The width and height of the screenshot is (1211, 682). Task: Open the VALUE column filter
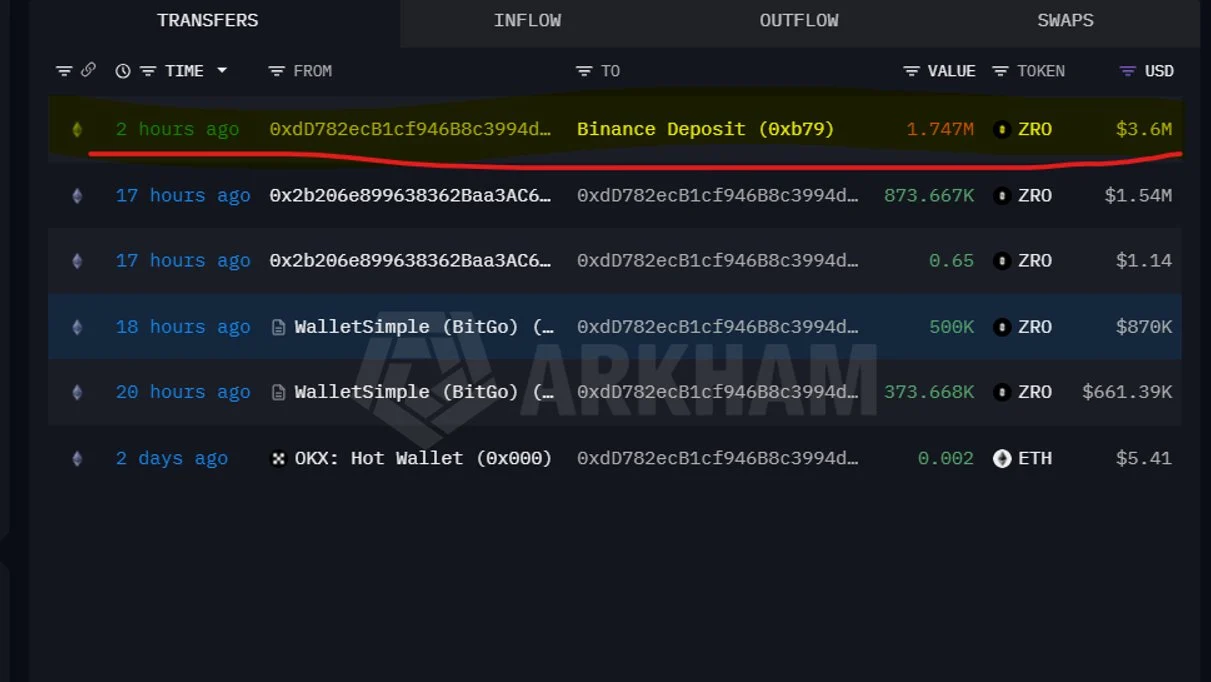911,71
